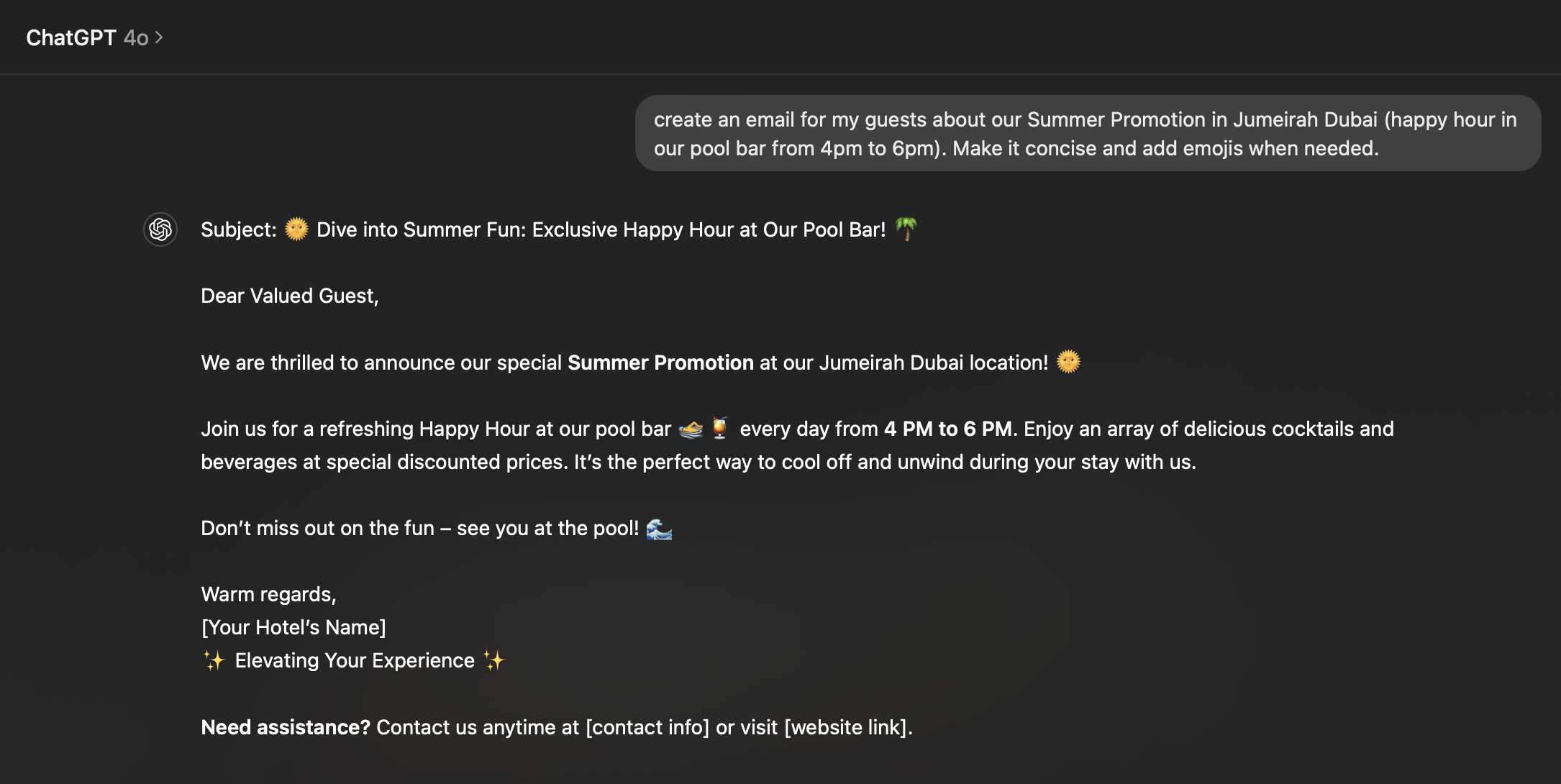Click the bold 4 PM to 6 PM text

(948, 429)
